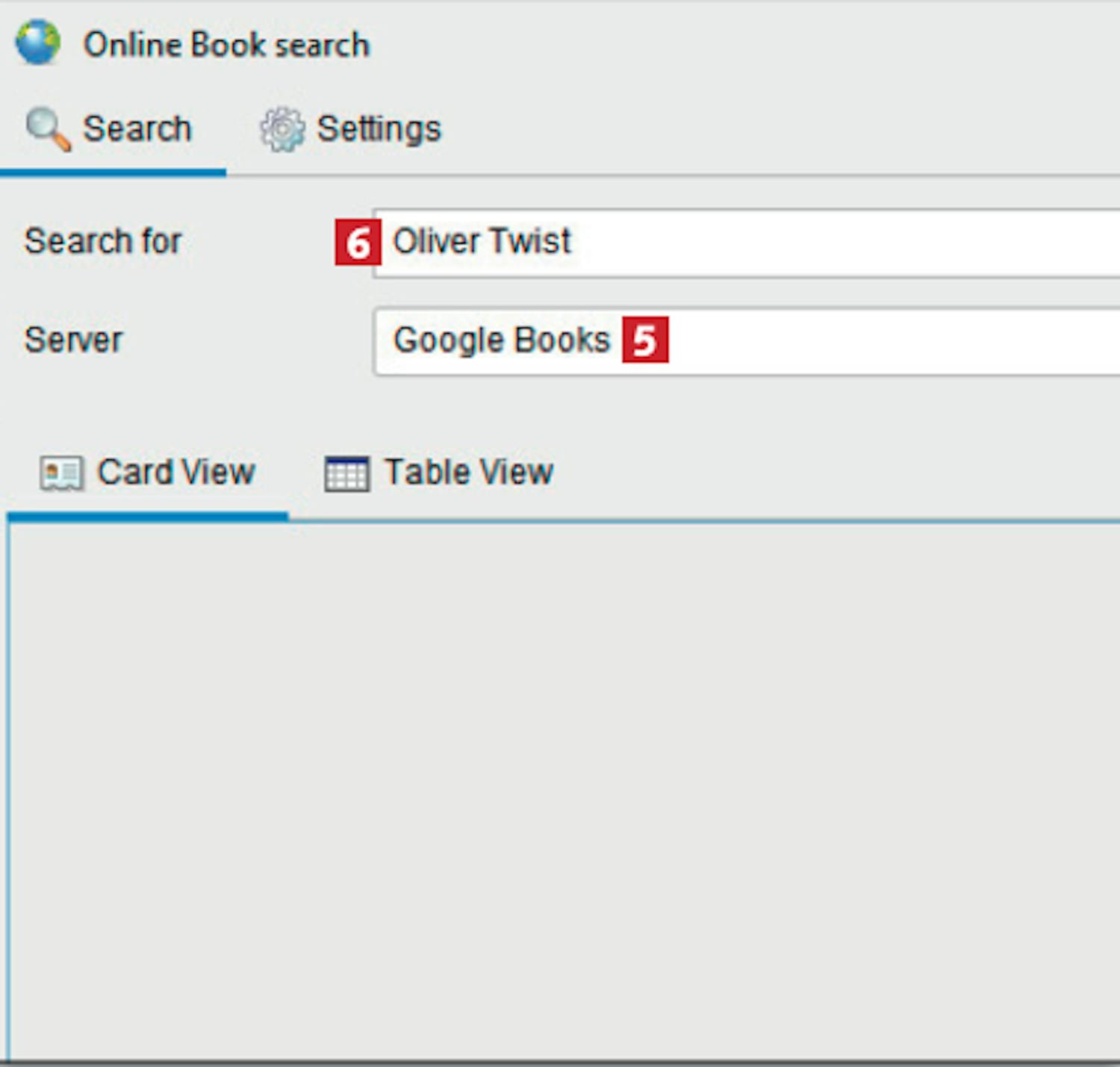
Task: Click the Online Book search title text
Action: pos(226,45)
